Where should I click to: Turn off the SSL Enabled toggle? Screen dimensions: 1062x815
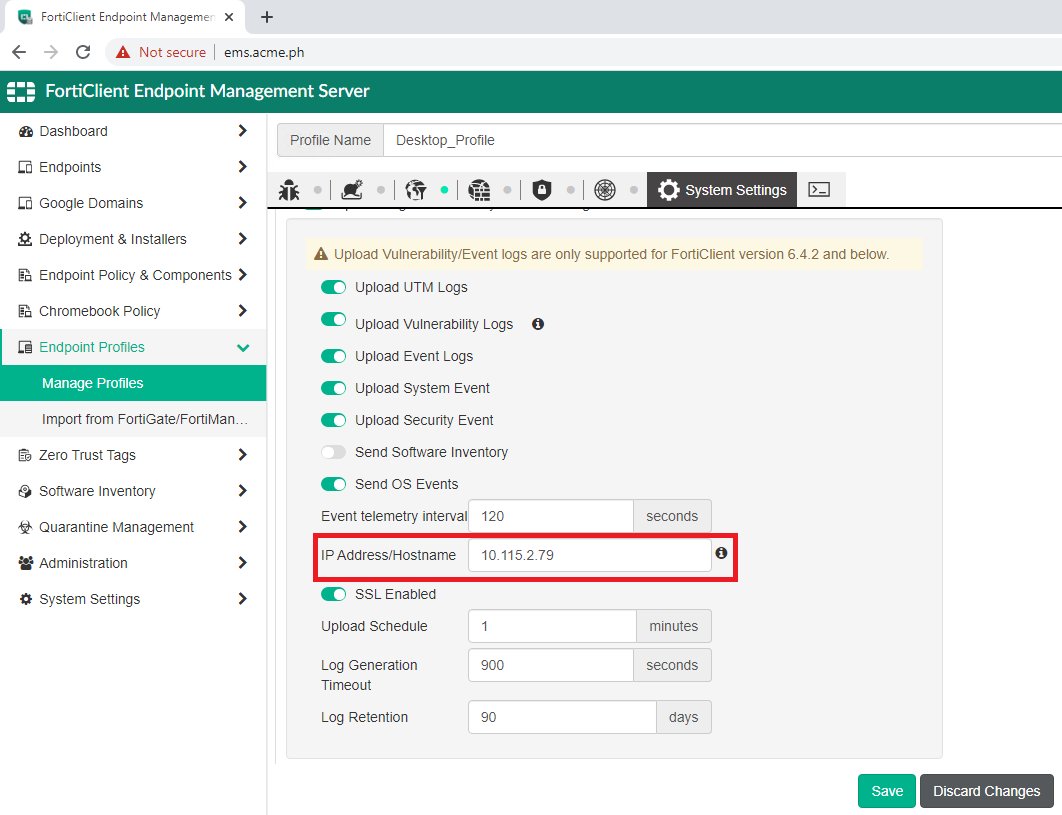(333, 594)
